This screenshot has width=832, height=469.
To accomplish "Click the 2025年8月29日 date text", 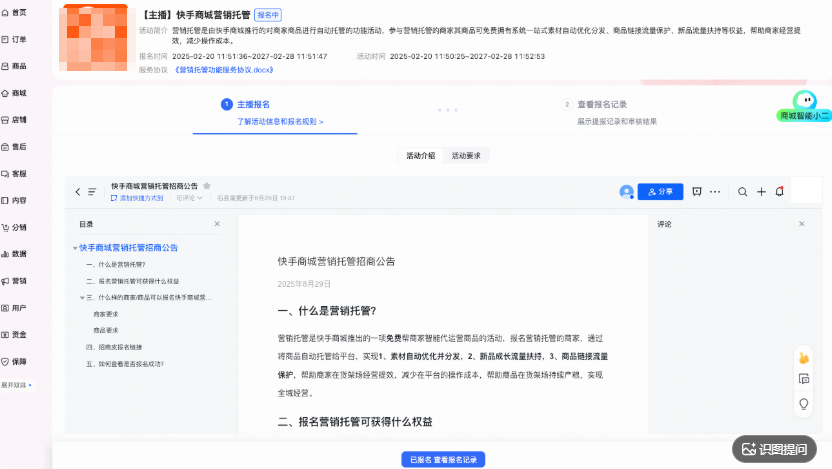I will (x=304, y=284).
